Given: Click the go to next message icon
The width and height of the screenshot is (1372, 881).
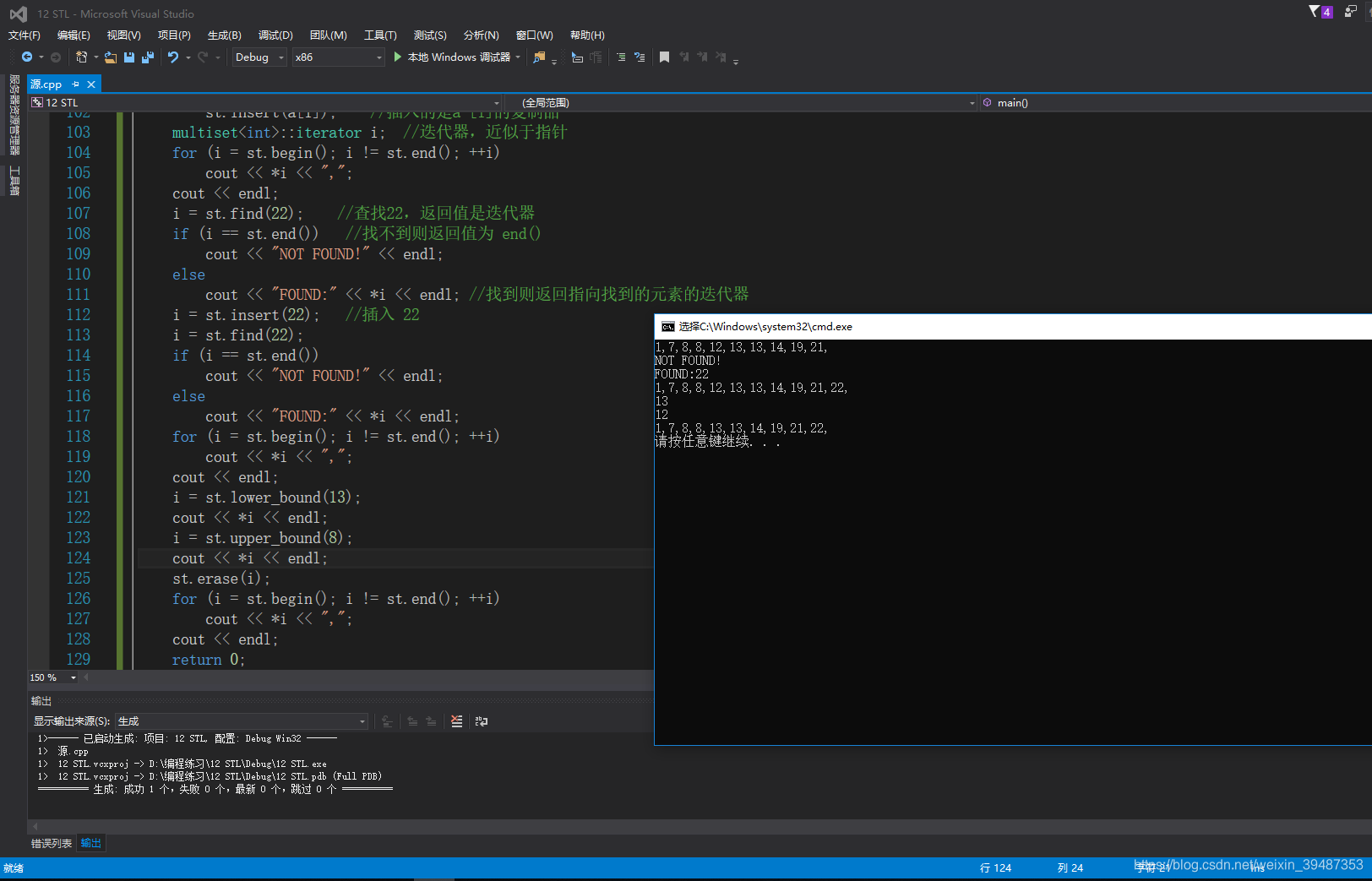Looking at the screenshot, I should pyautogui.click(x=431, y=721).
